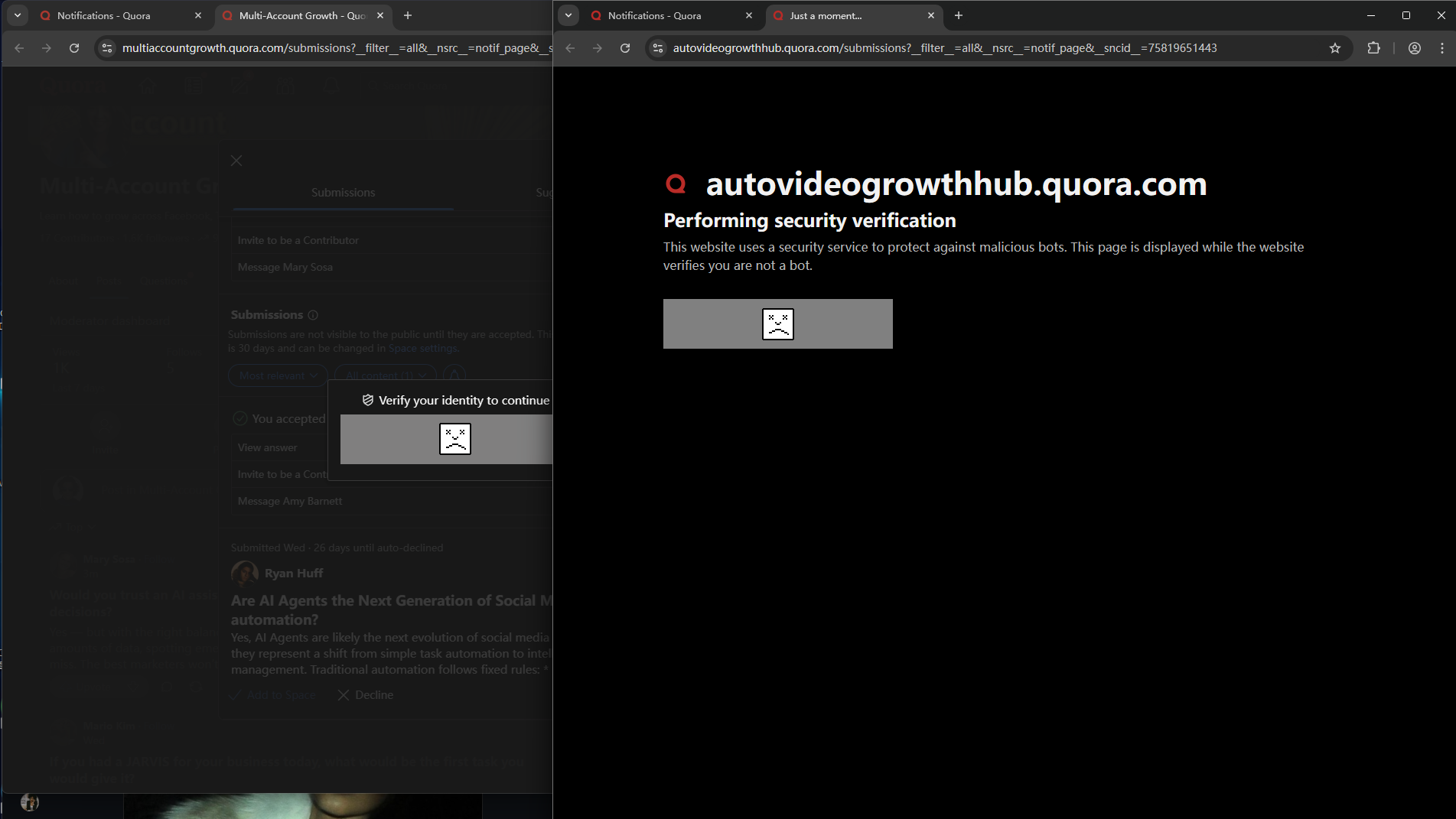This screenshot has height=819, width=1456.
Task: Reload the multiaccountgrowth page
Action: tap(74, 48)
